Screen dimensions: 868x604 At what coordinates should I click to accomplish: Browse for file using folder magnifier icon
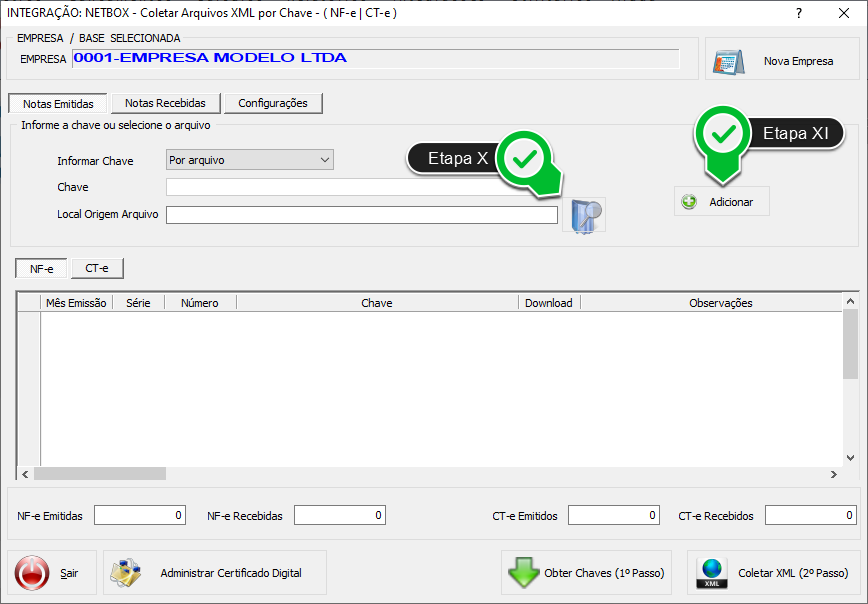(584, 215)
